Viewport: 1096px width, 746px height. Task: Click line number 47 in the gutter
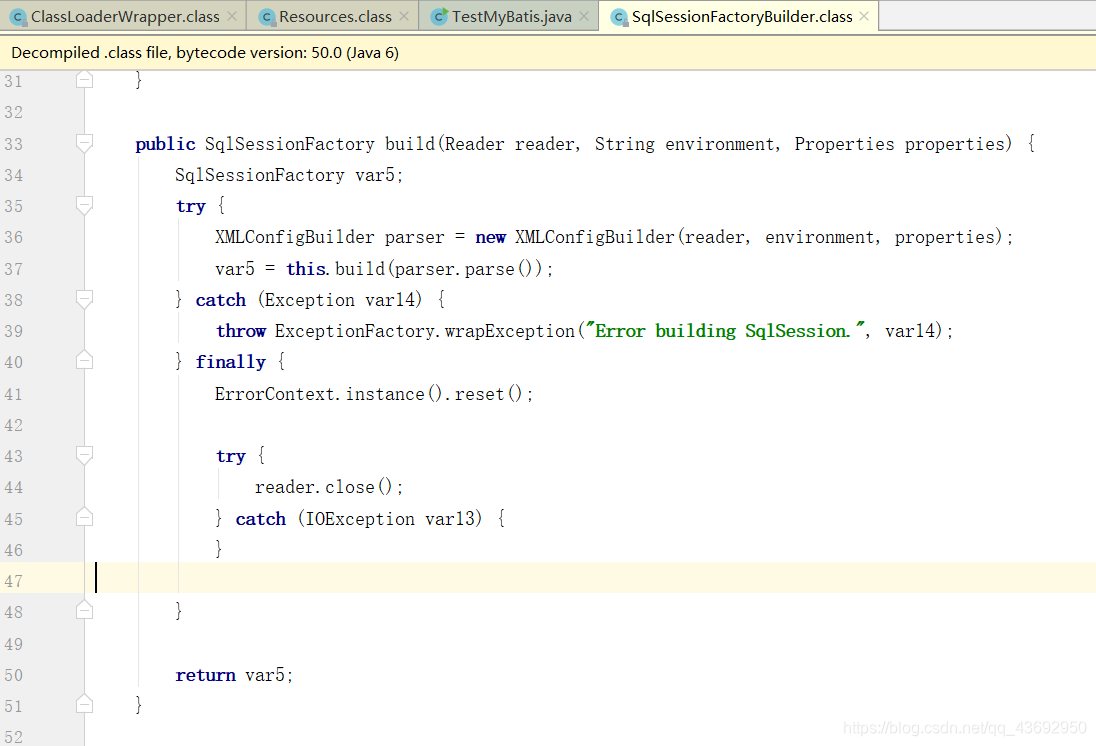(13, 581)
